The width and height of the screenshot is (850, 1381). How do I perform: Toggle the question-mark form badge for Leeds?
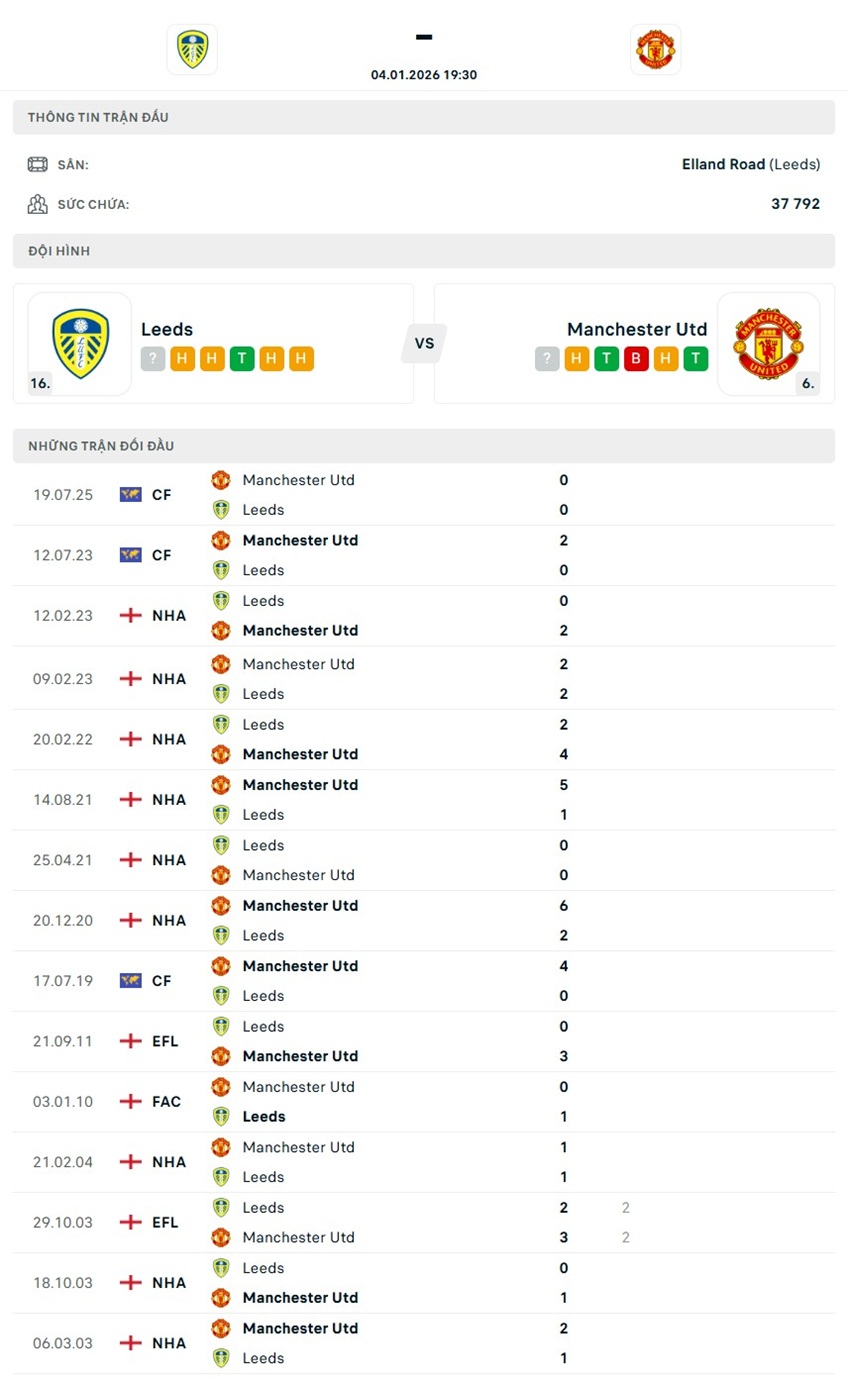(x=153, y=358)
